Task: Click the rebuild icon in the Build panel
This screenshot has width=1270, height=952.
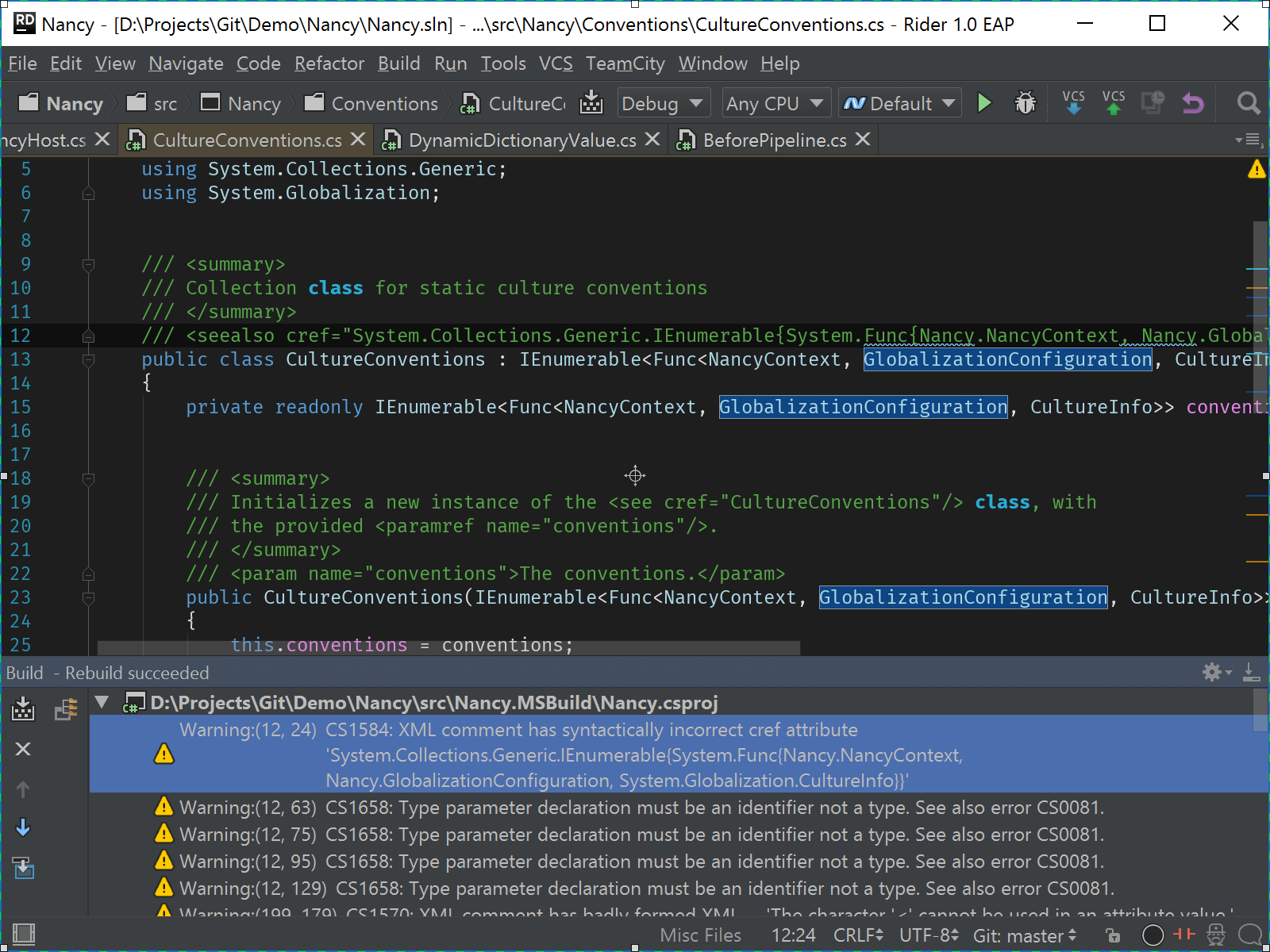Action: 23,708
